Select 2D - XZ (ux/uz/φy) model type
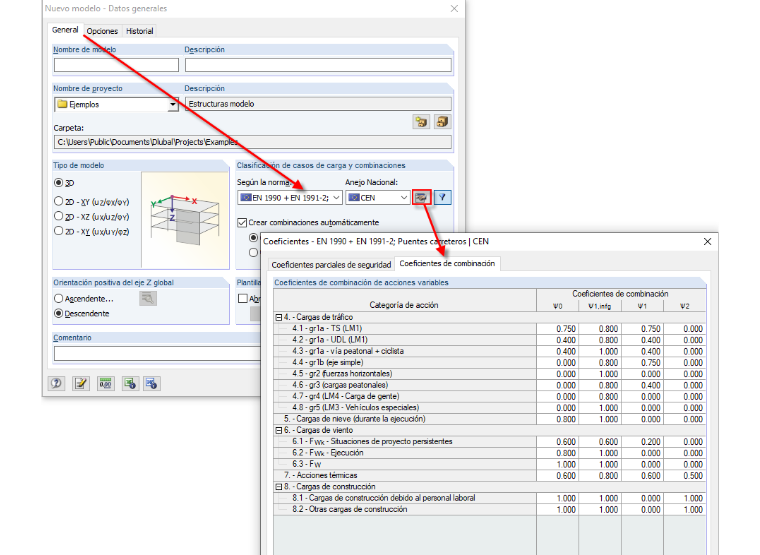The width and height of the screenshot is (760, 555). point(59,216)
